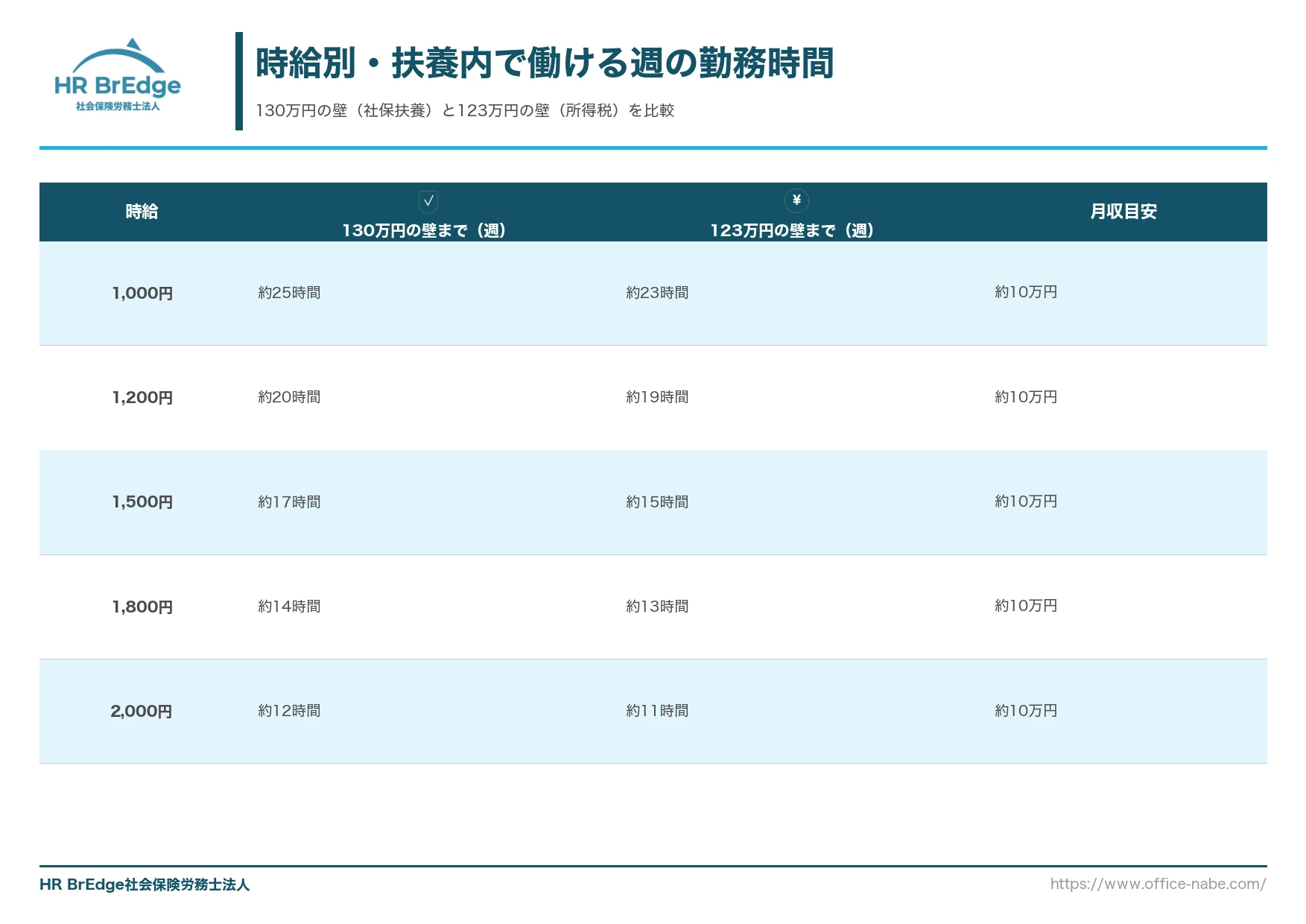Click the 約15時間 cell
This screenshot has width=1306, height=924.
click(657, 502)
